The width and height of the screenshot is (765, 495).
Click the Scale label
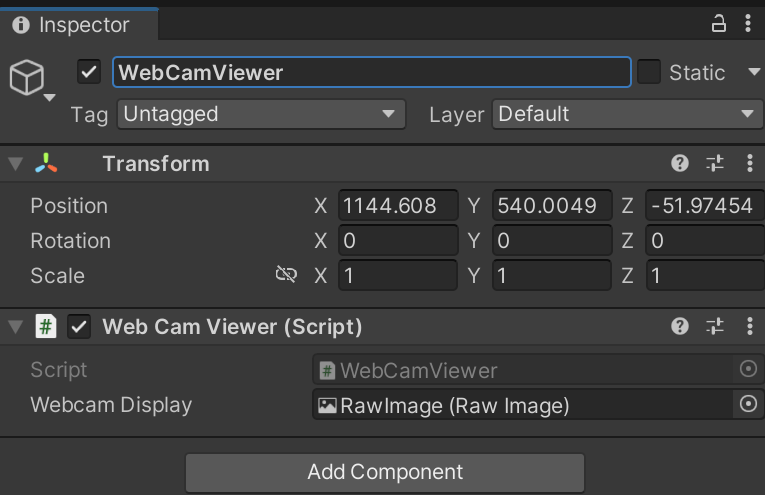point(58,276)
